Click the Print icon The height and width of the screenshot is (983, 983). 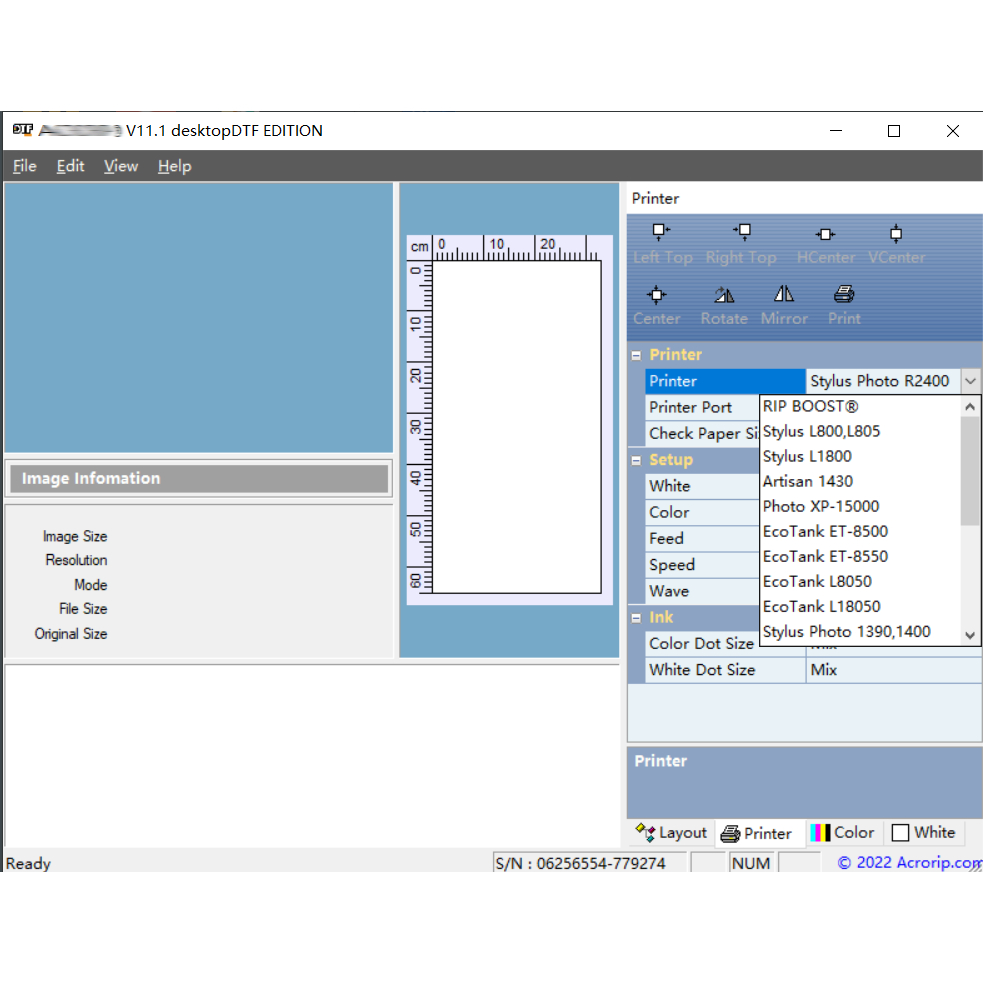(844, 294)
